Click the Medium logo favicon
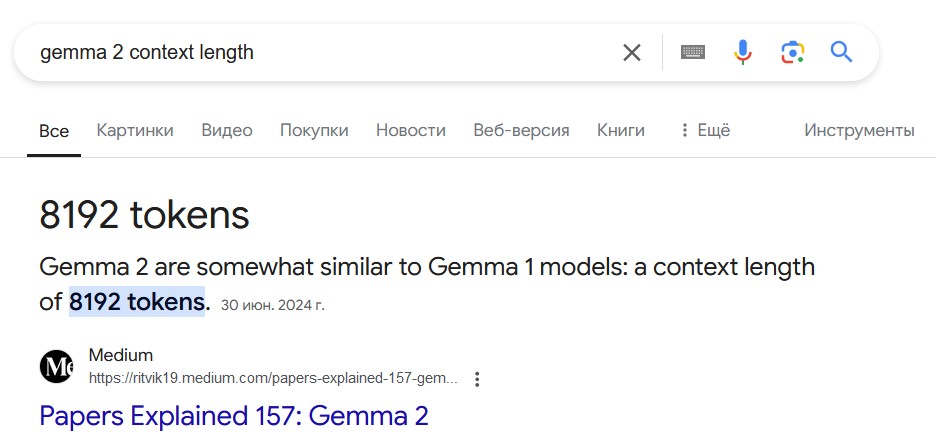The height and width of the screenshot is (445, 936). click(x=56, y=366)
